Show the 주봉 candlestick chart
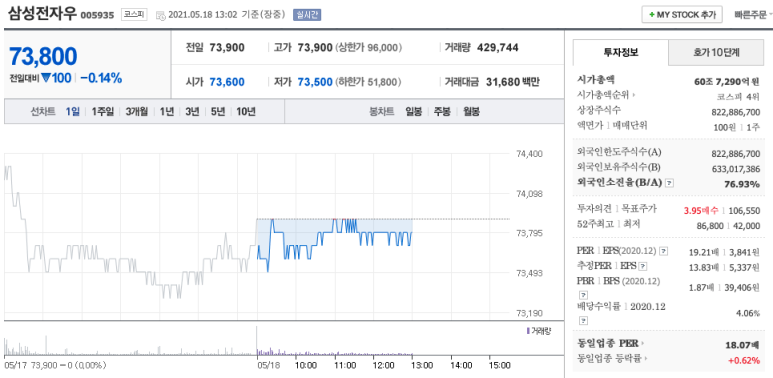Screen dimensions: 773x378 442,111
